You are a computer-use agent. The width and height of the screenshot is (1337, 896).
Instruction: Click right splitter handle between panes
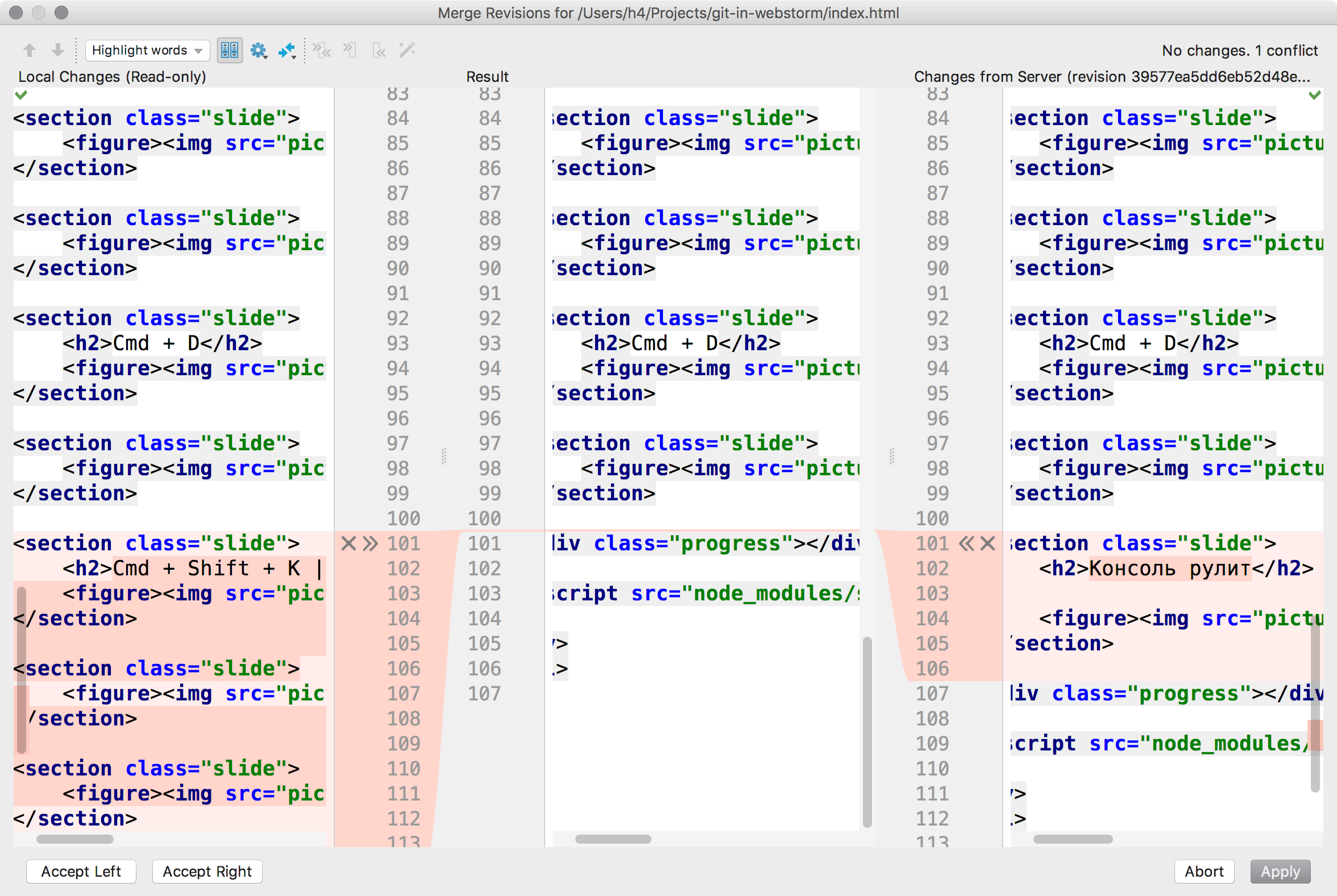pos(892,455)
